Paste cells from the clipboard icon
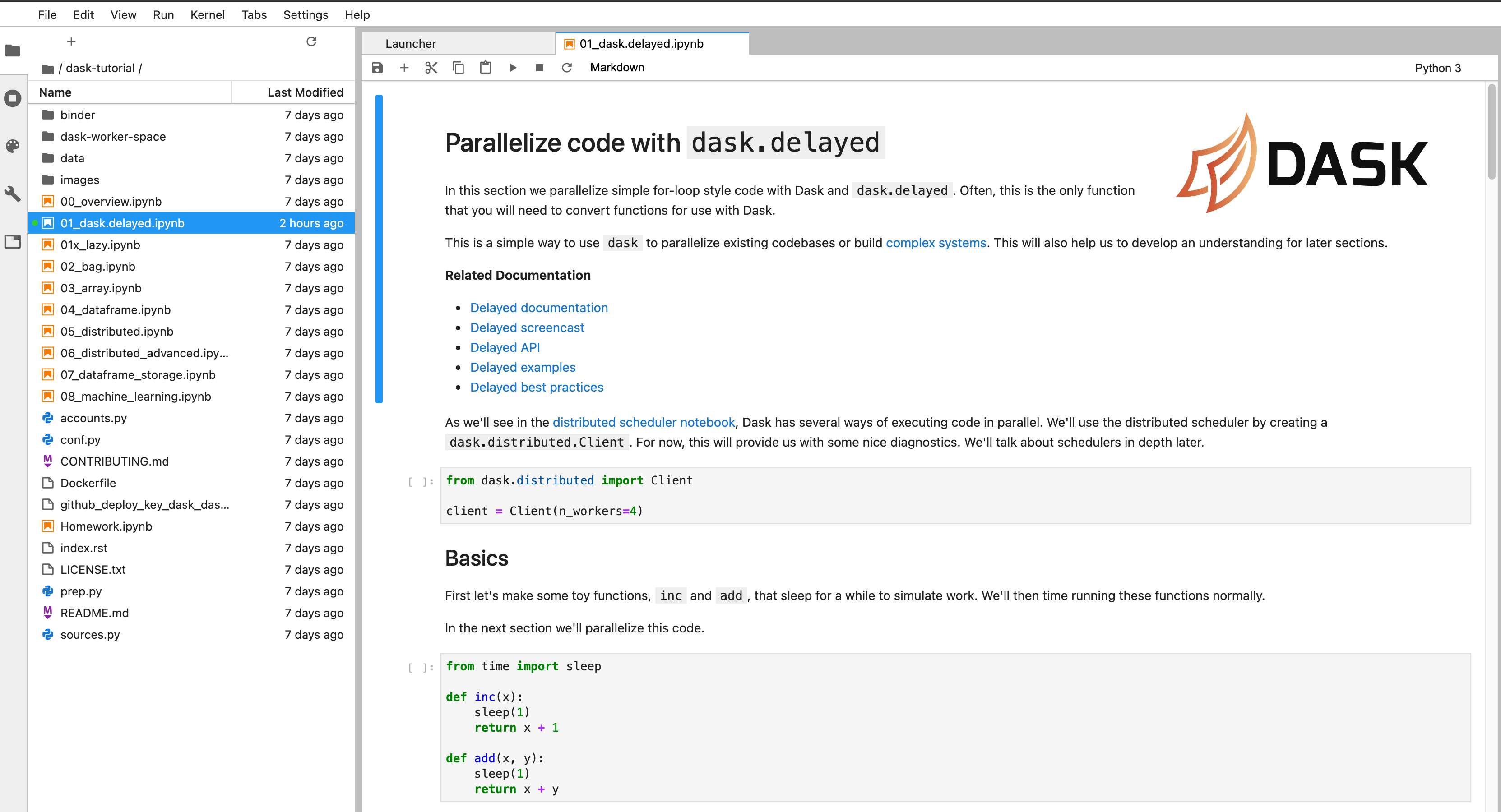Image resolution: width=1501 pixels, height=812 pixels. (x=486, y=68)
